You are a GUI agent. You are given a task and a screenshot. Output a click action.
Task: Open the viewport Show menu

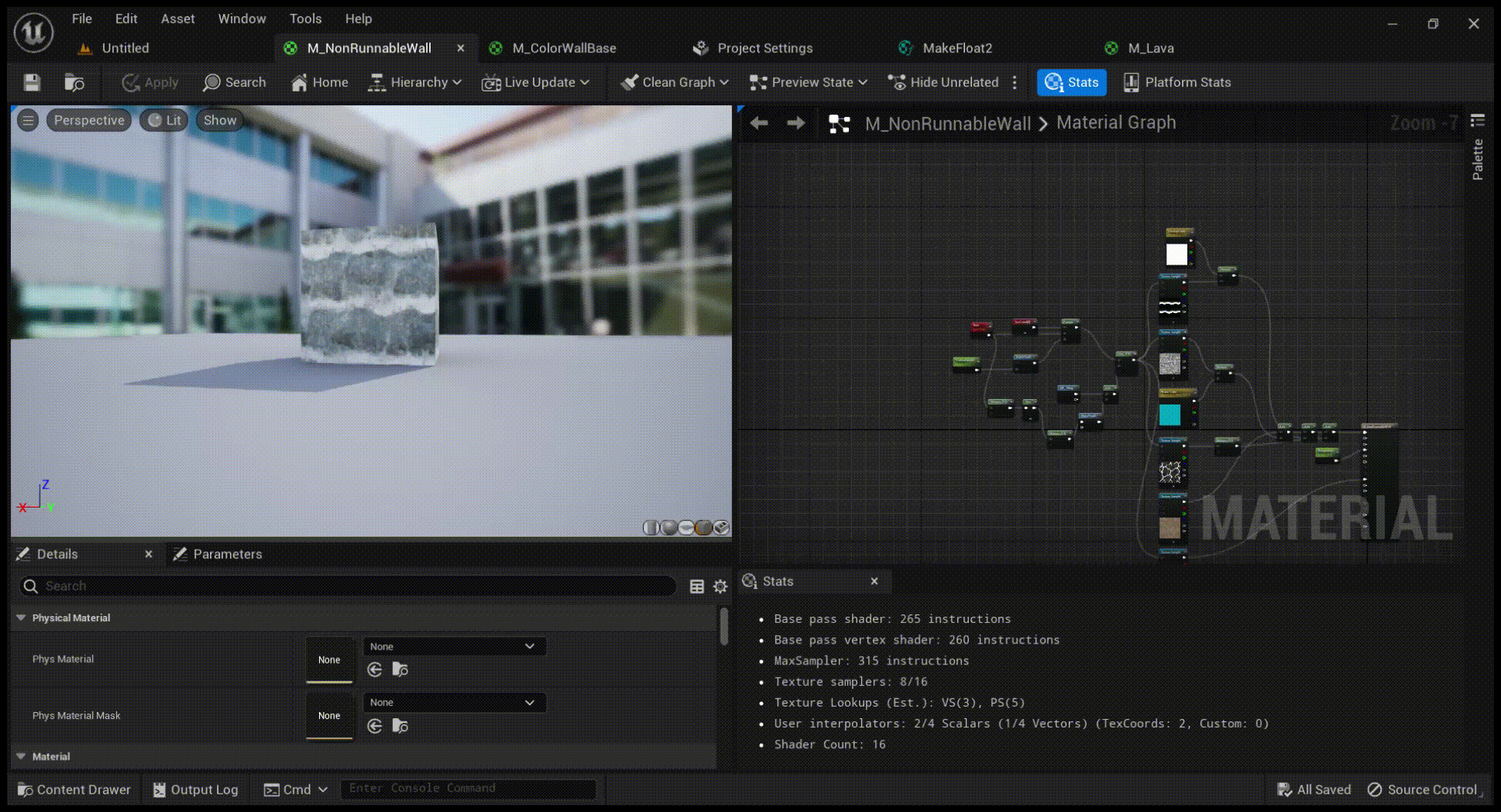[x=220, y=120]
